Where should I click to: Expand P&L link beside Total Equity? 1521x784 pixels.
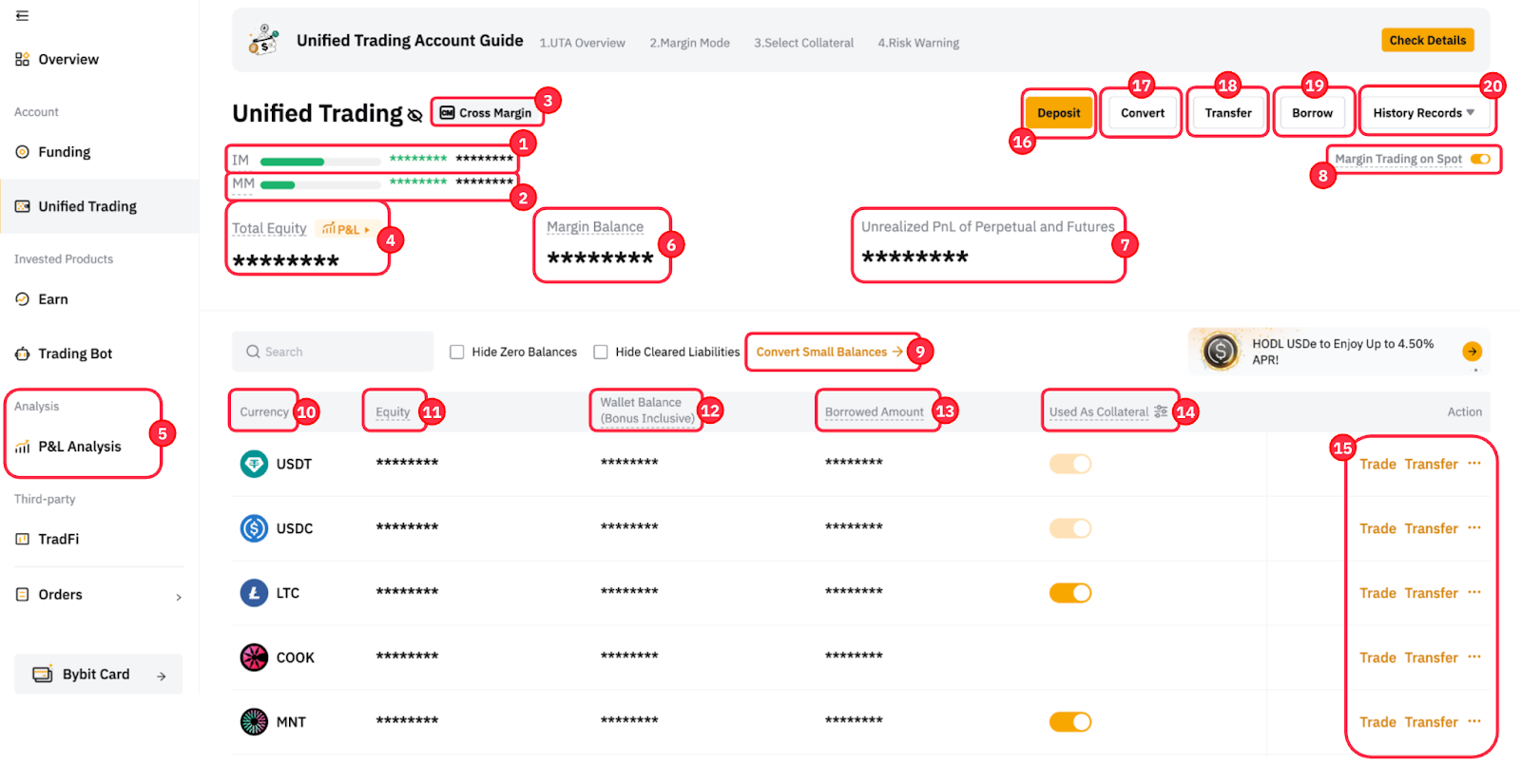(x=346, y=229)
